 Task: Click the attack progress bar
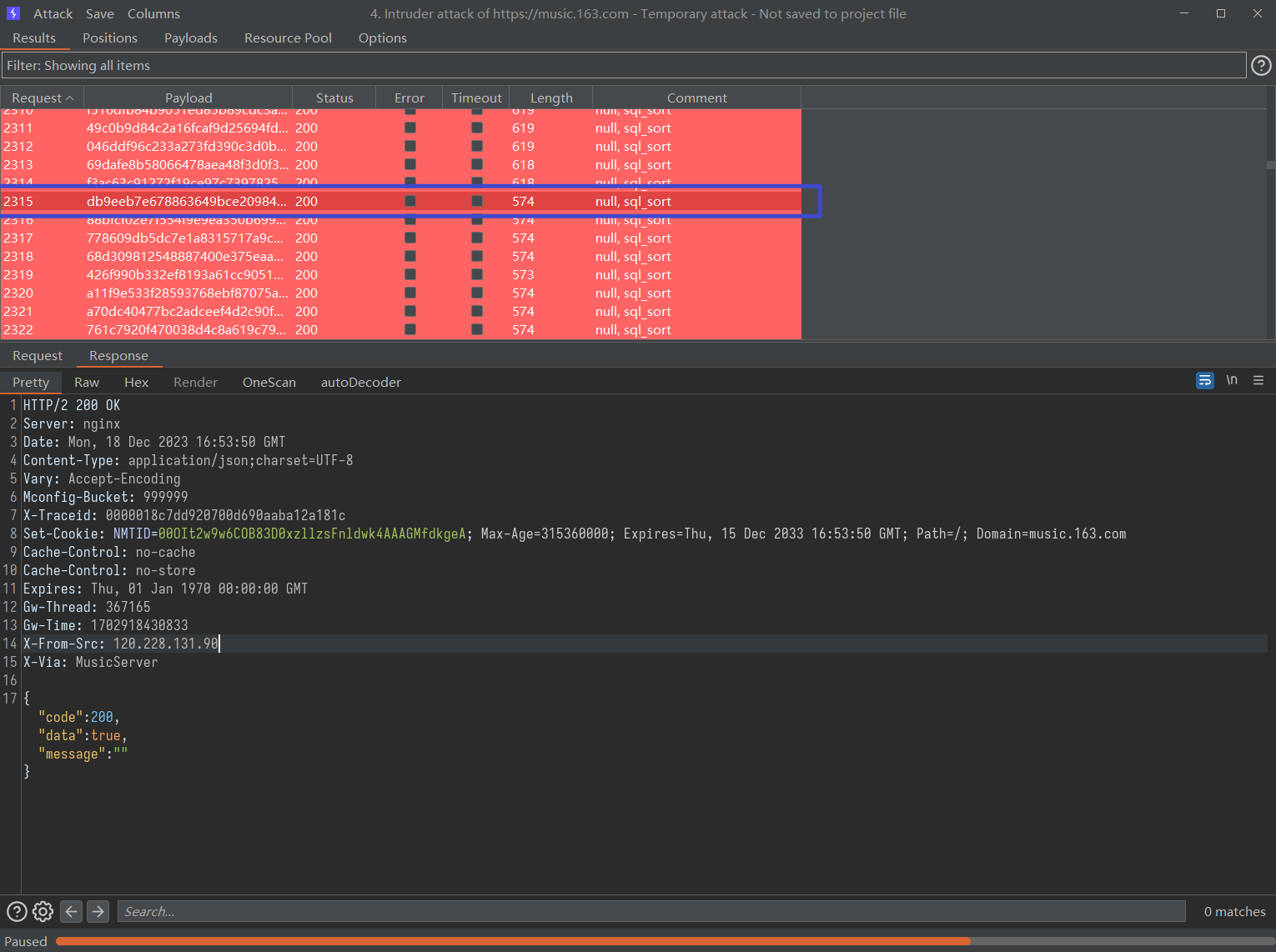(664, 941)
